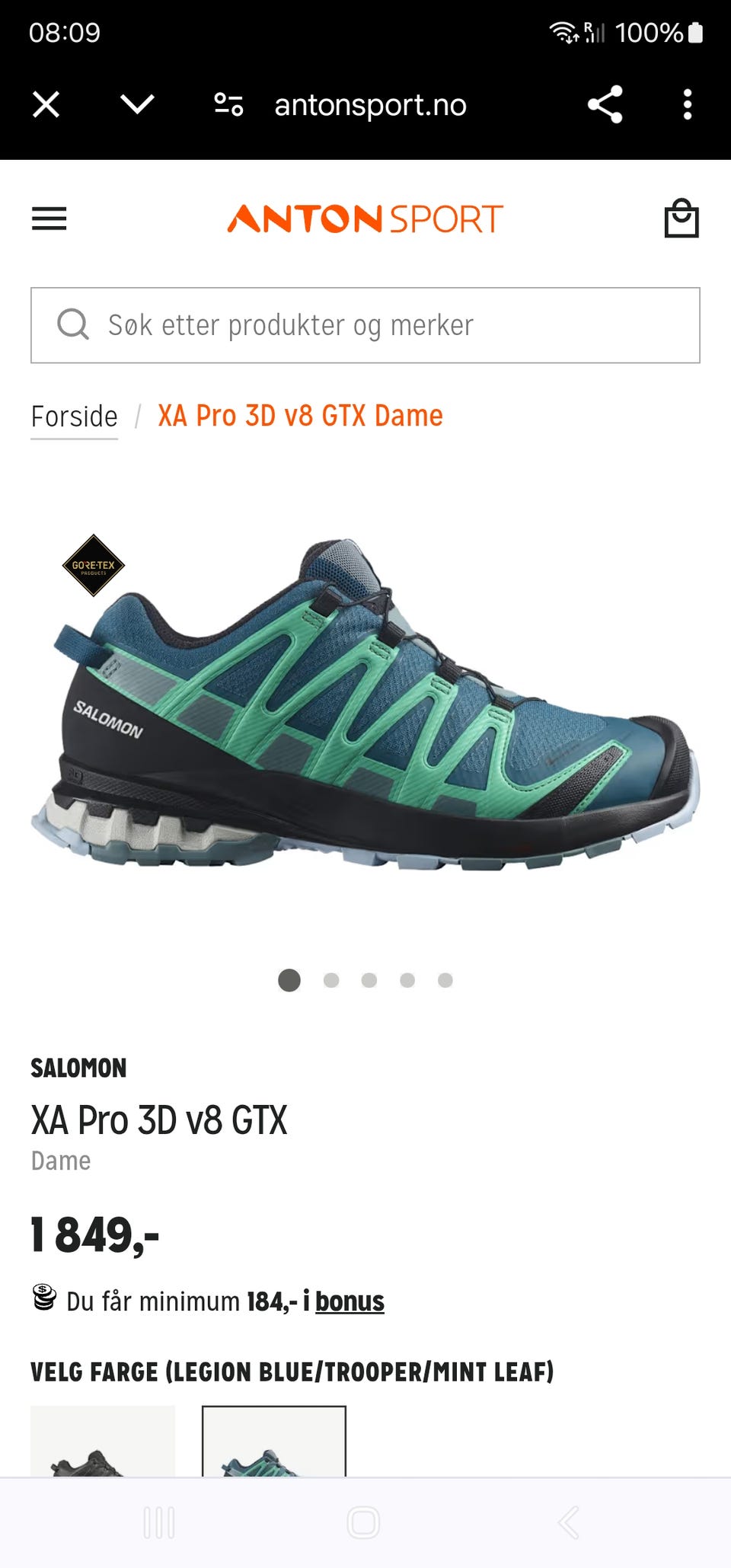Select the last image carousel dot
Screen dimensions: 731x1568
[x=445, y=980]
